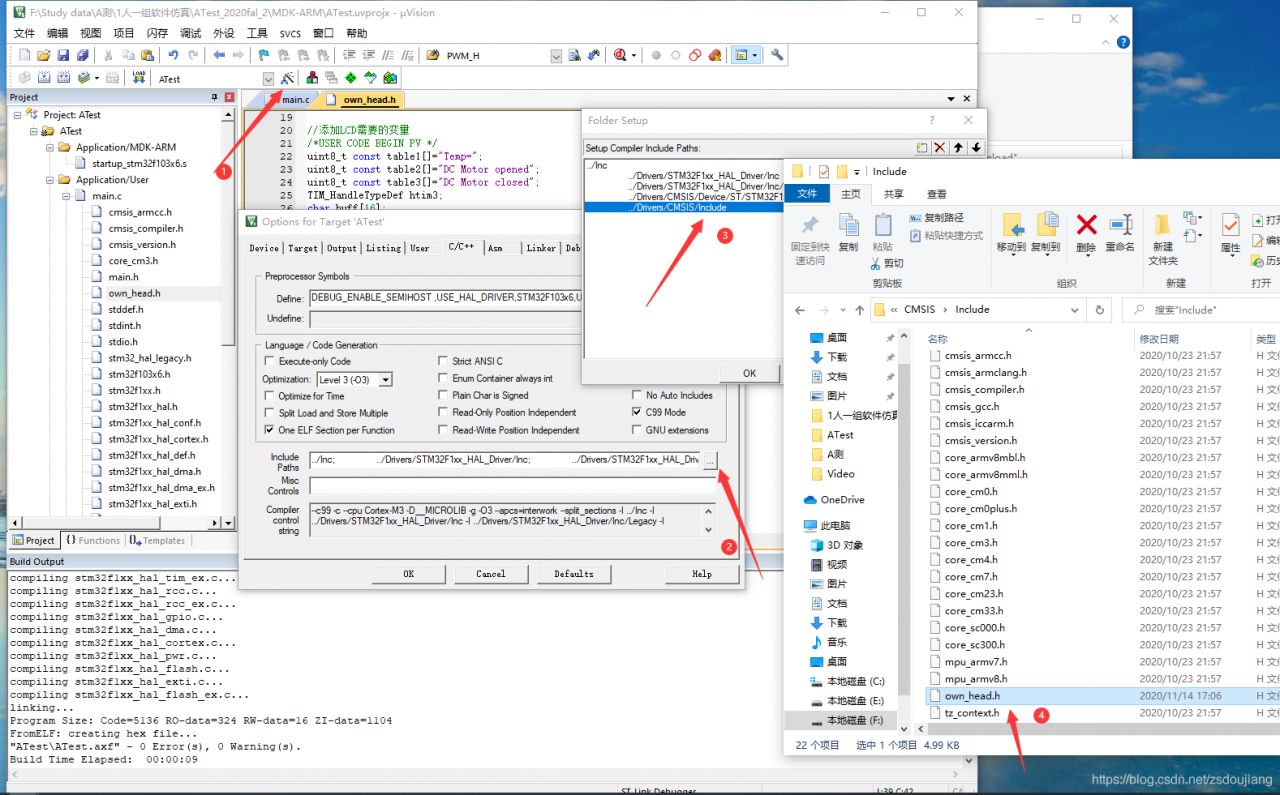
Task: Switch to Functions tab in project pane
Action: coord(92,540)
